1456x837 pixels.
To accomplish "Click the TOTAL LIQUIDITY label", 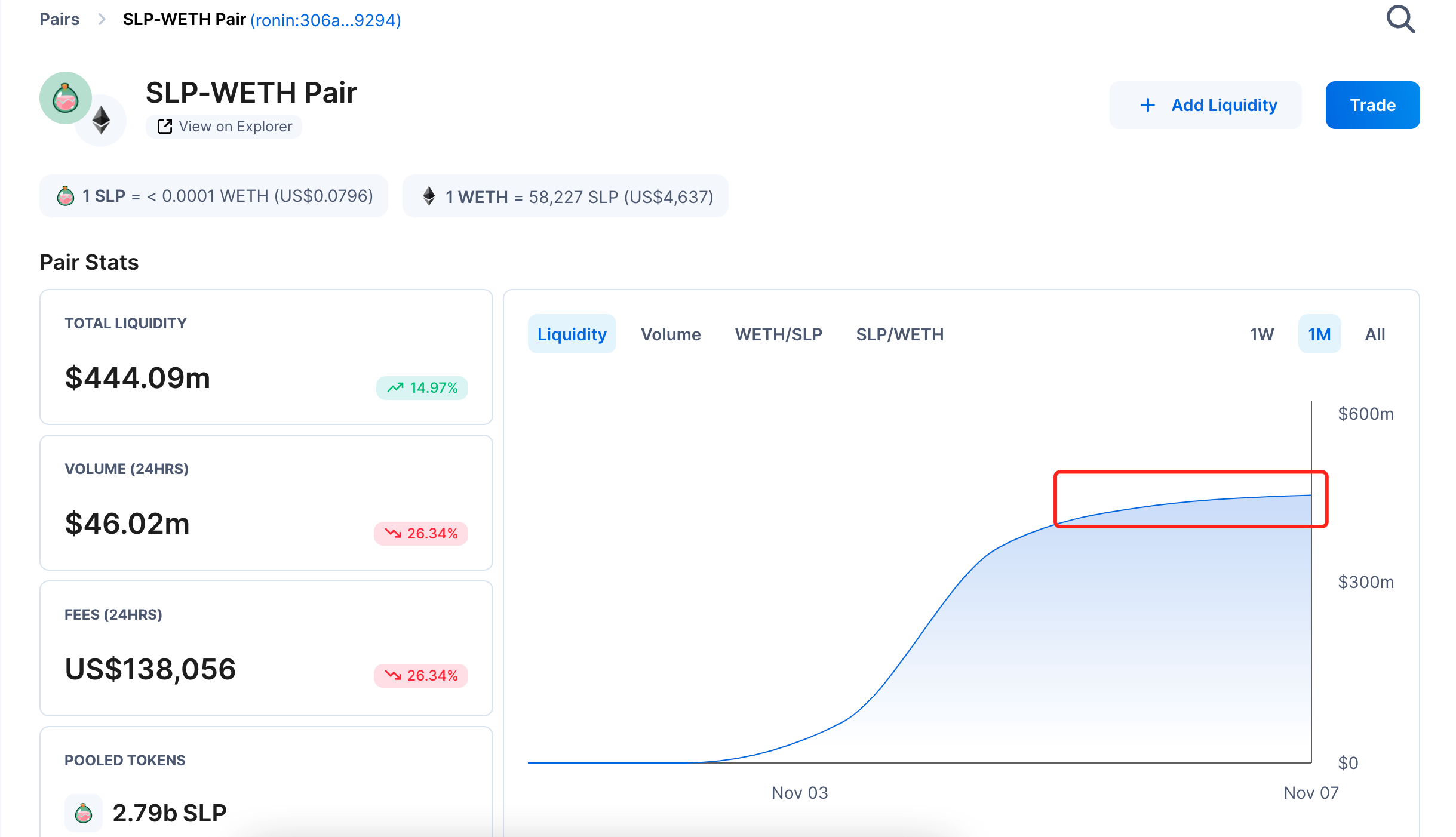I will click(125, 323).
